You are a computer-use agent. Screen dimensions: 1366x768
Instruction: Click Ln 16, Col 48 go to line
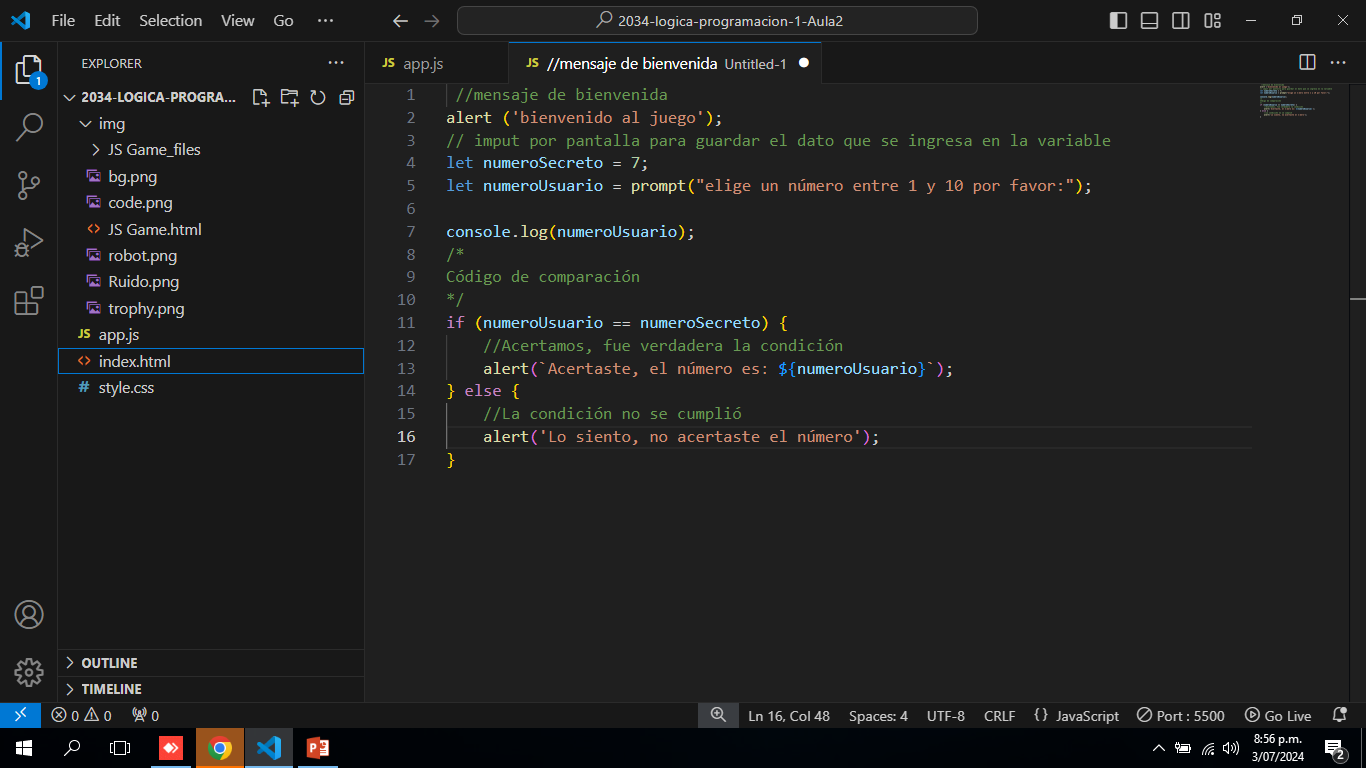tap(789, 716)
